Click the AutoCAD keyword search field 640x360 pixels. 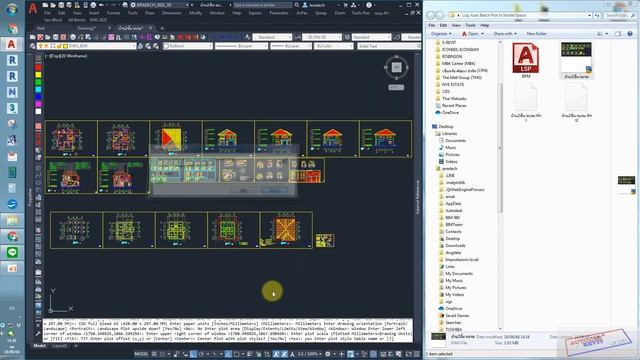tap(263, 5)
